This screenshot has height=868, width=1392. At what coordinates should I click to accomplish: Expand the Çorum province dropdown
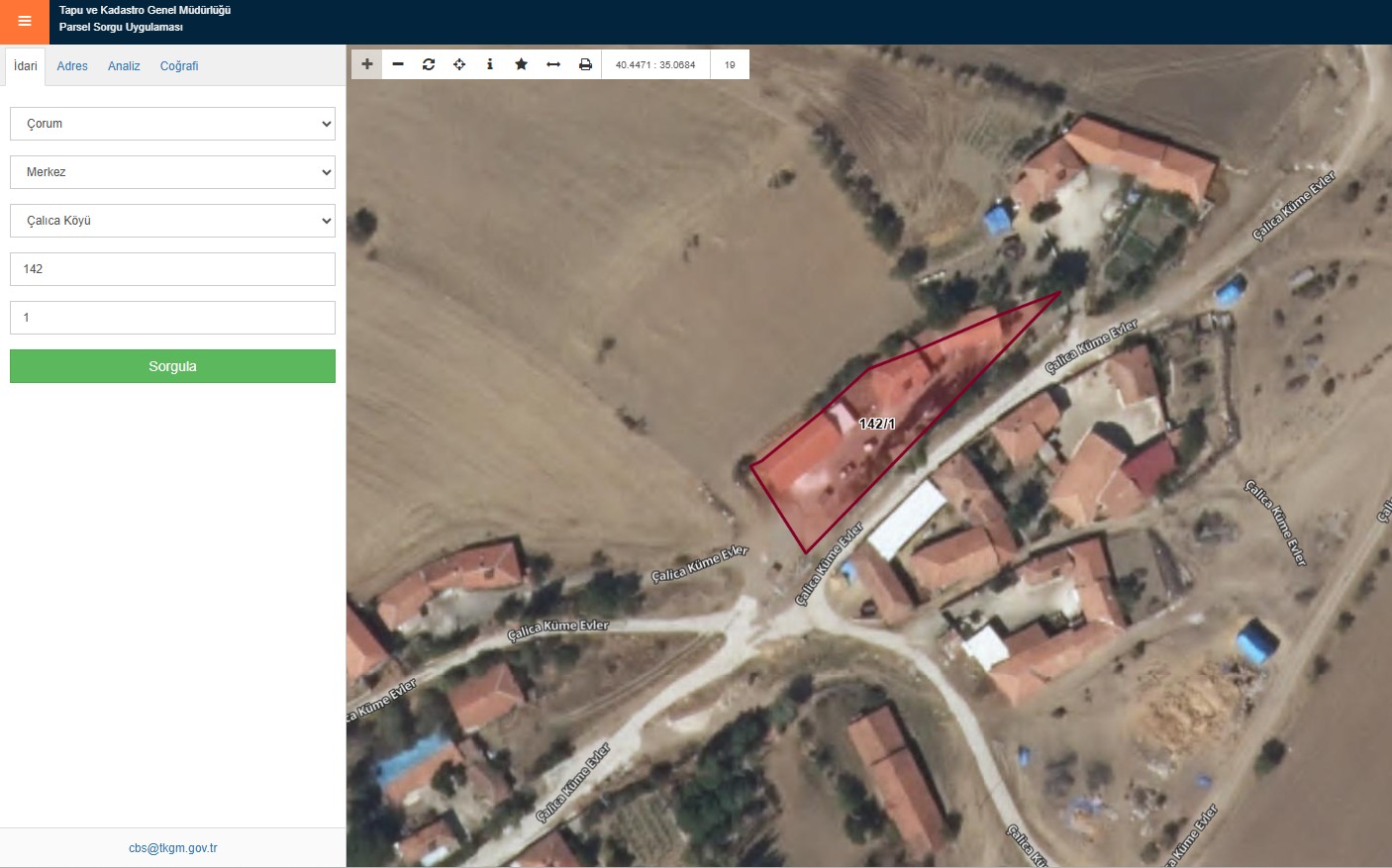click(x=172, y=124)
